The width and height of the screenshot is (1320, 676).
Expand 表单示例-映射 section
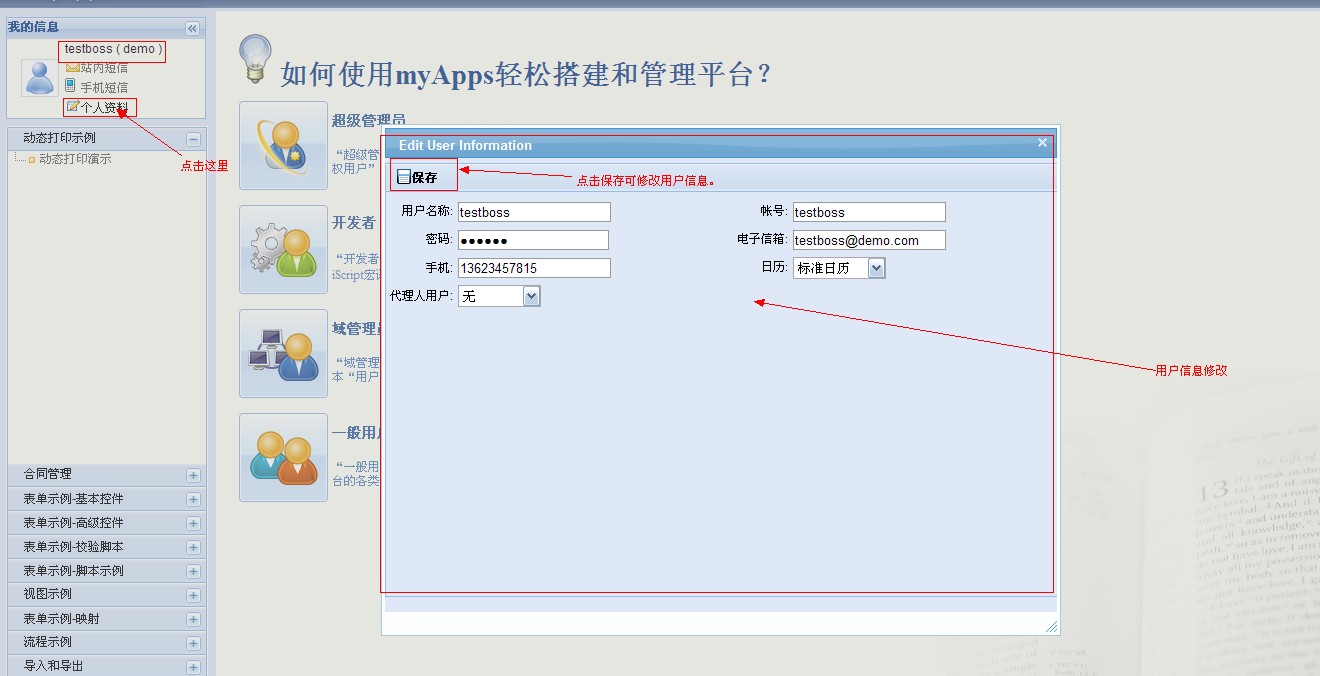pyautogui.click(x=193, y=619)
